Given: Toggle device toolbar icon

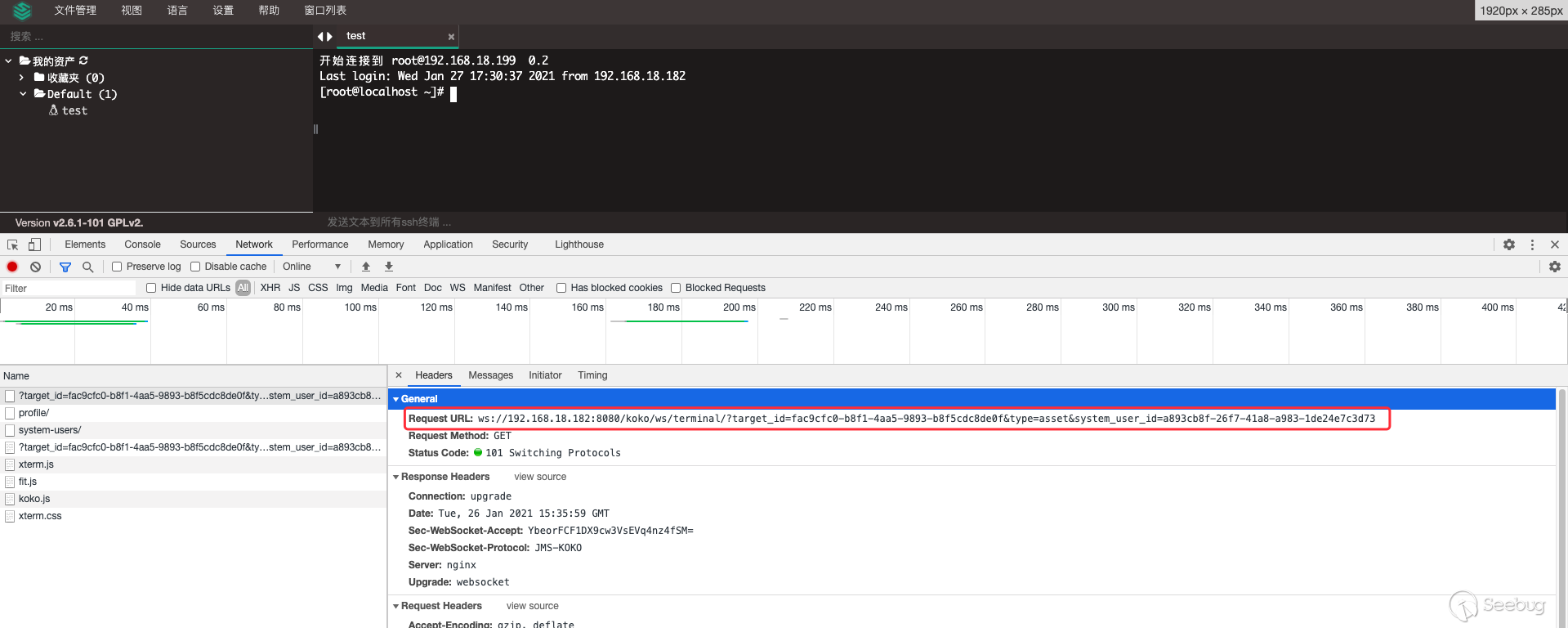Looking at the screenshot, I should [x=34, y=244].
